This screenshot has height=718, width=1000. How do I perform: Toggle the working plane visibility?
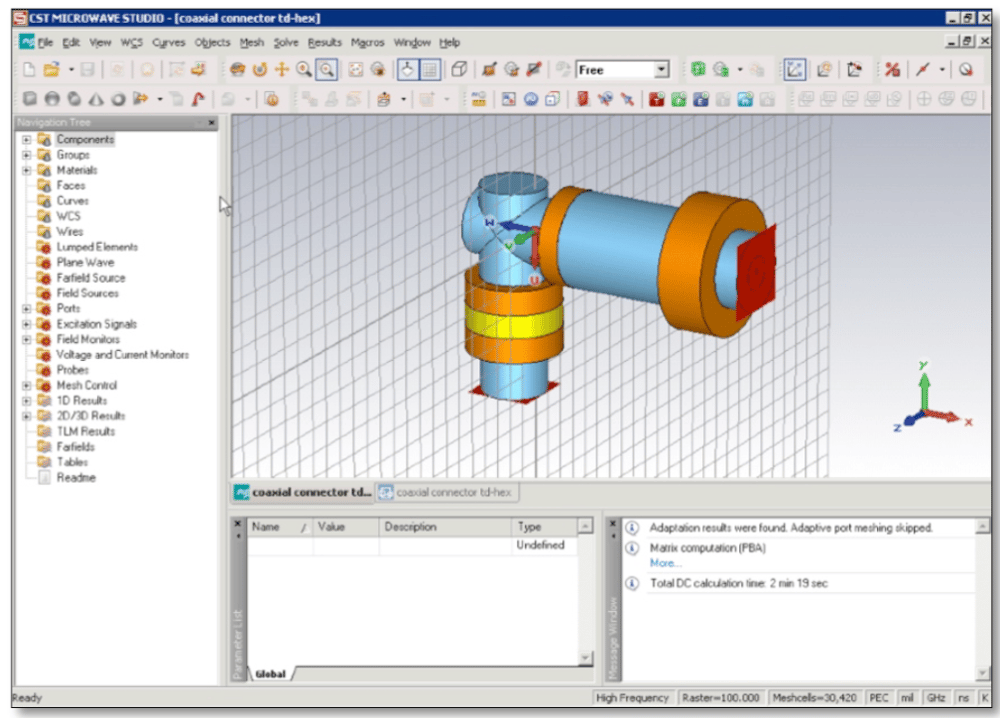(406, 68)
